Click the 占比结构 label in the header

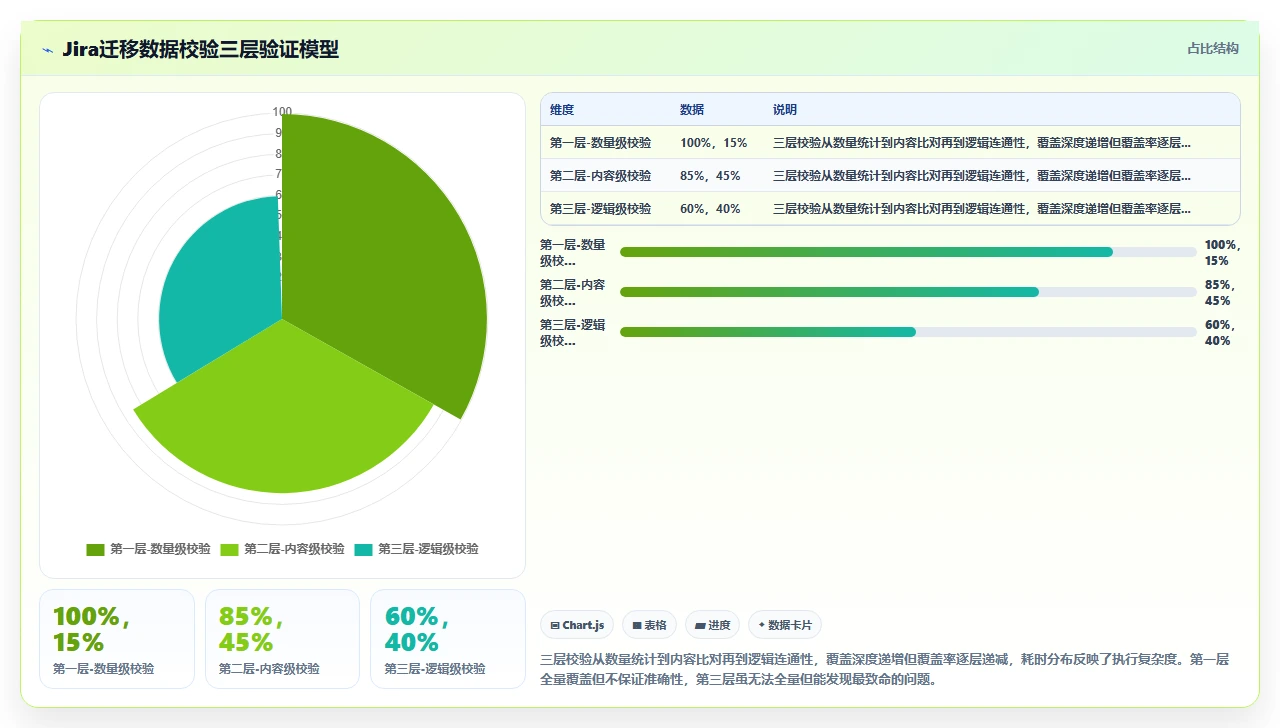coord(1213,48)
